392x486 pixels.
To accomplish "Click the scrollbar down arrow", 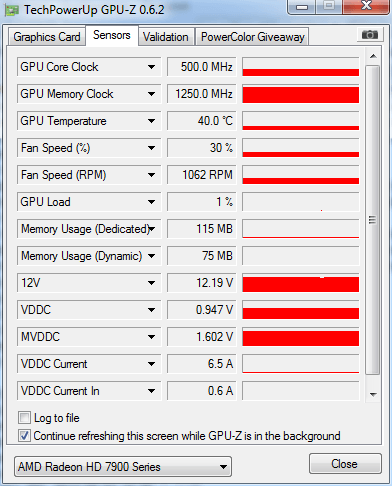I will (373, 394).
